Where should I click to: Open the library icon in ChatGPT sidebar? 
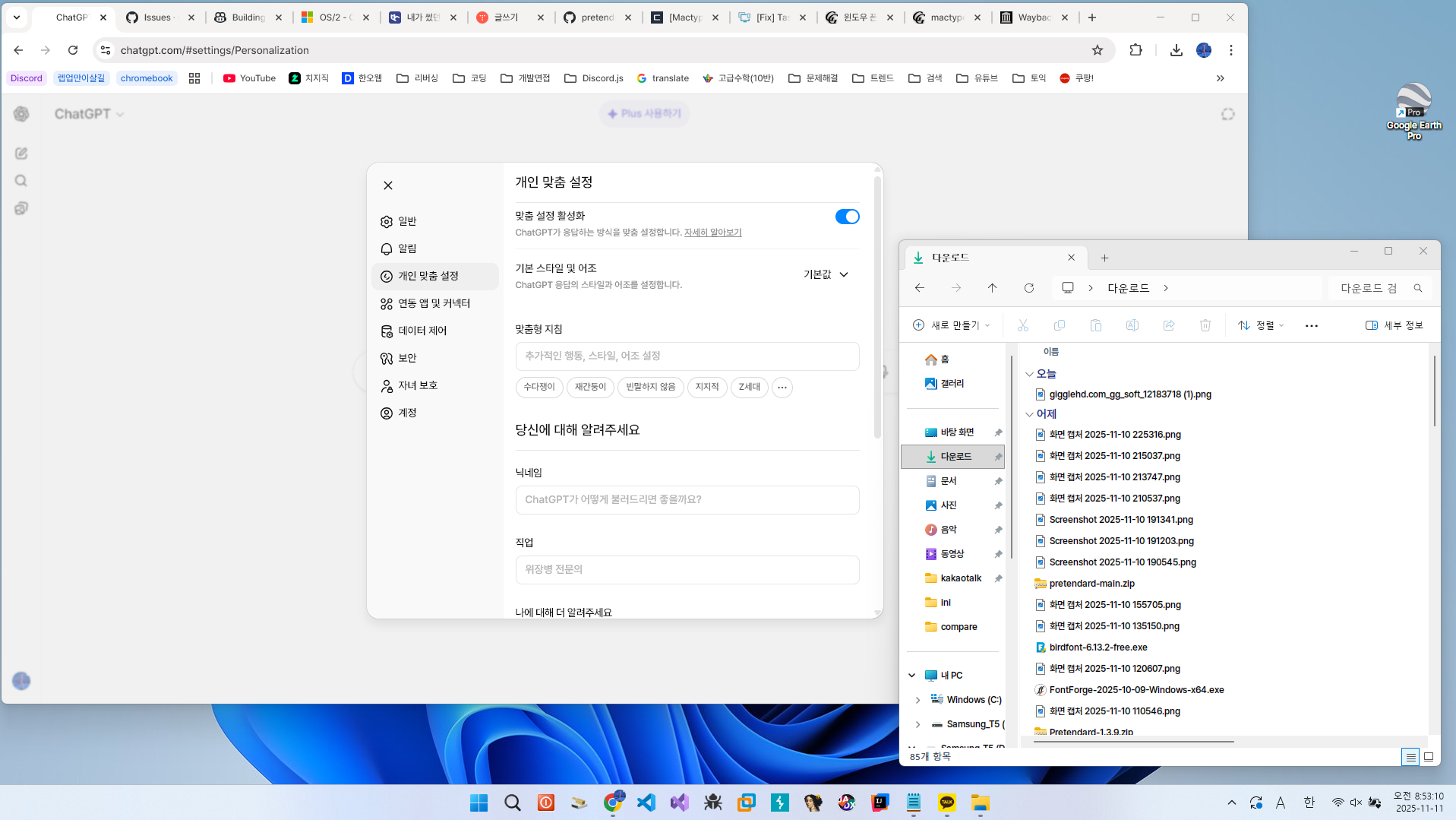21,208
